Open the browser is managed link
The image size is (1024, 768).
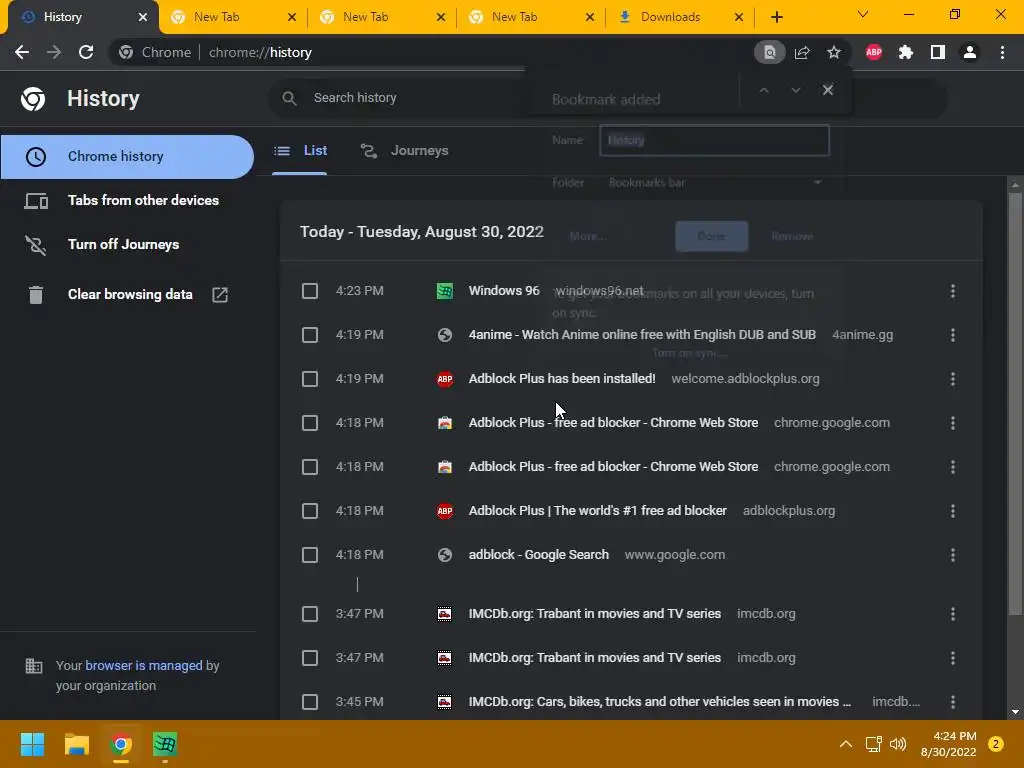pos(144,665)
